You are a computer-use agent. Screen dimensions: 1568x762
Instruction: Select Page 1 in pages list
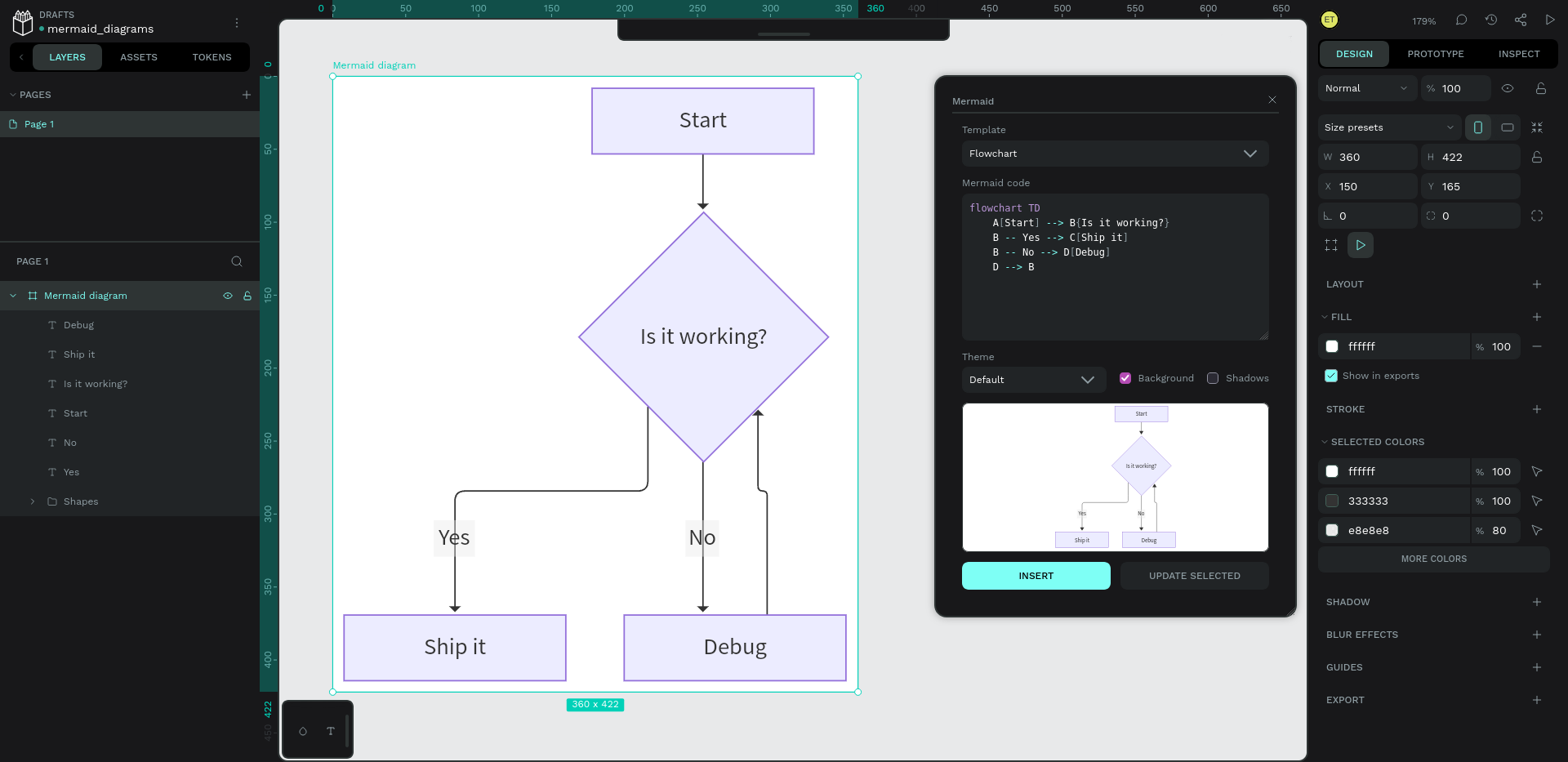pyautogui.click(x=130, y=124)
